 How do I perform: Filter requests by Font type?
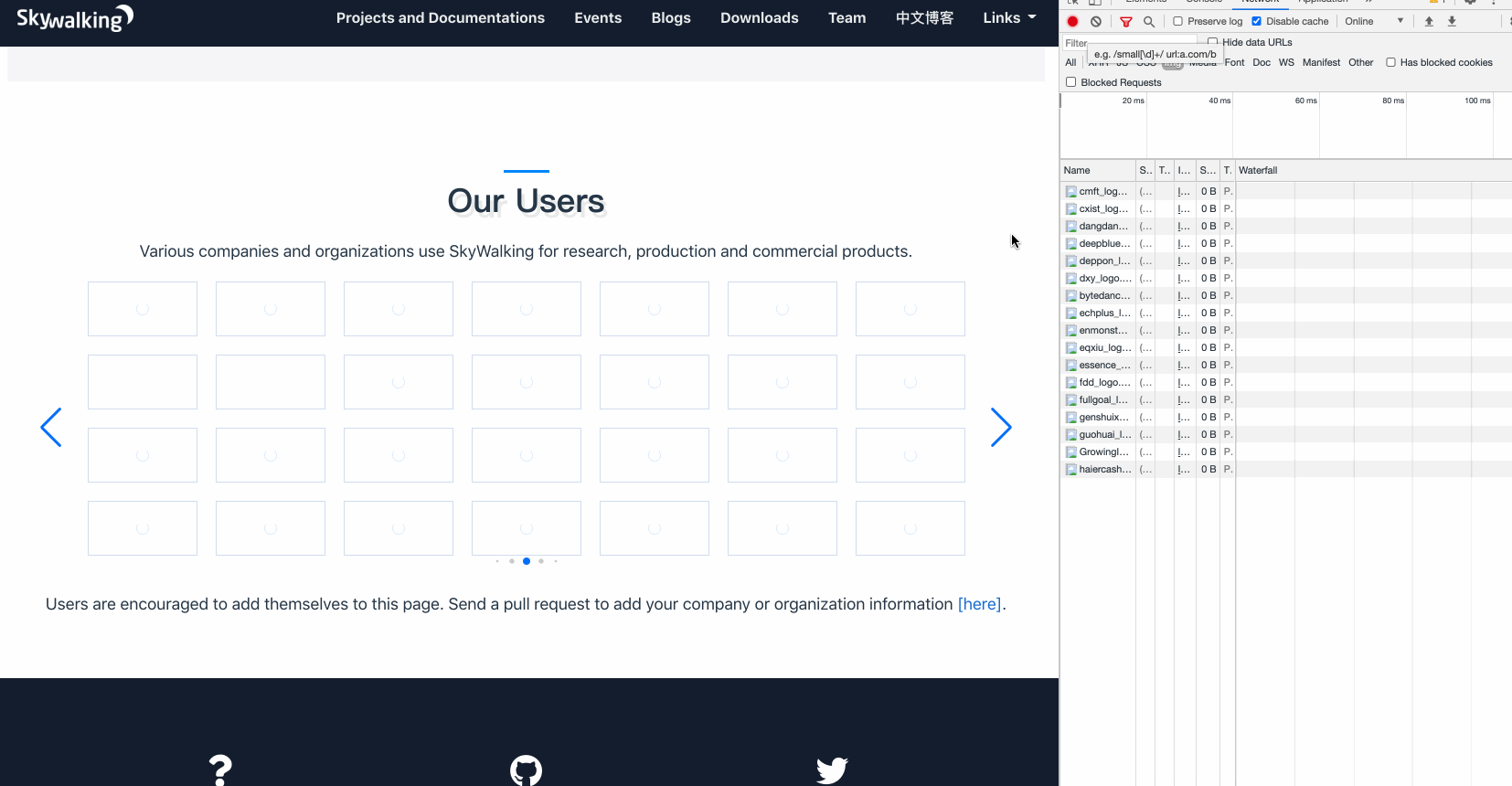point(1235,62)
